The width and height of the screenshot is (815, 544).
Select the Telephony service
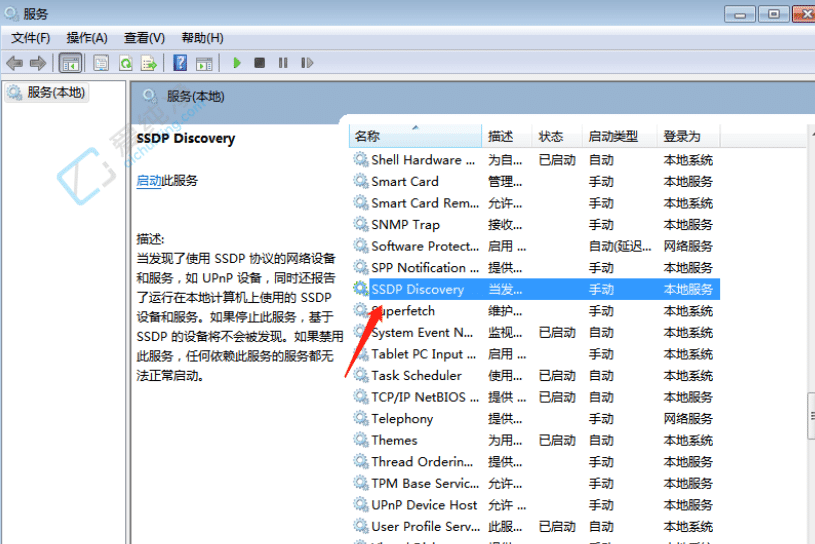[535, 419]
